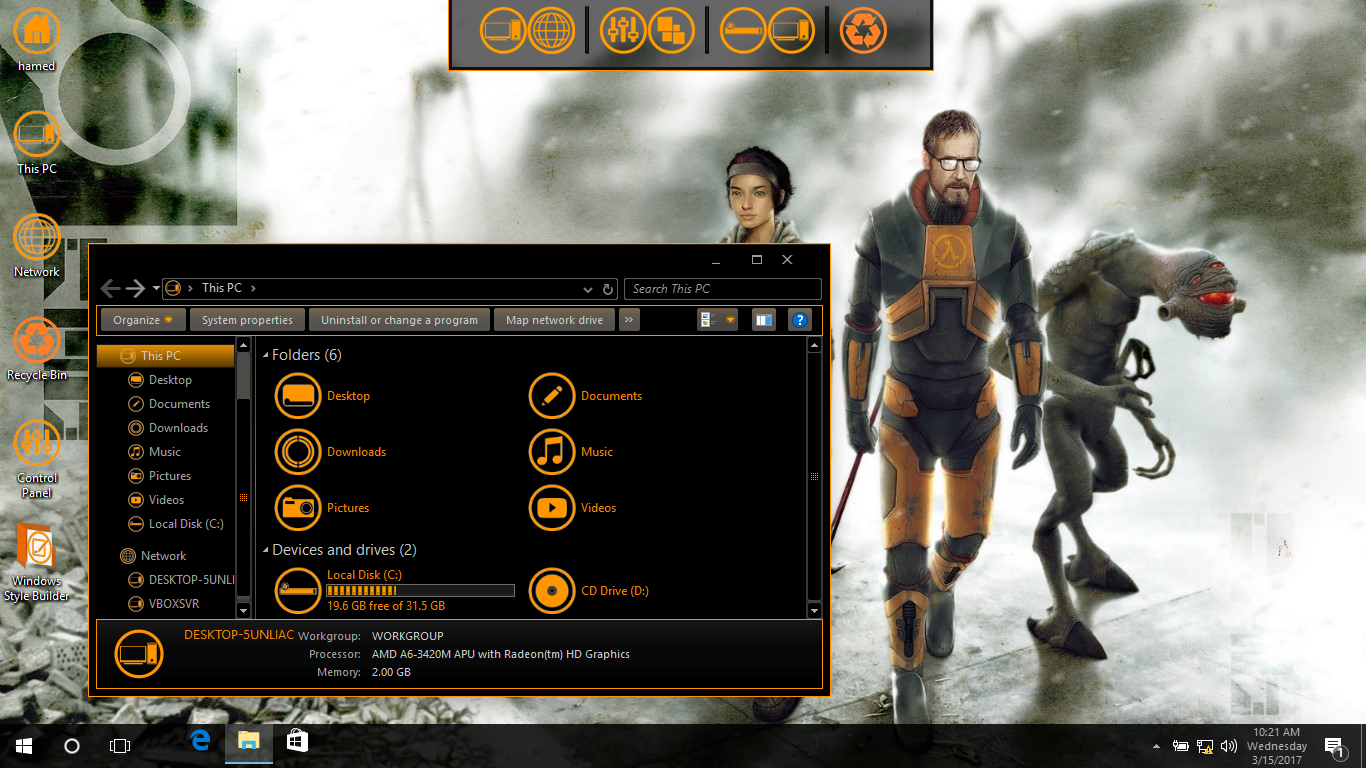The width and height of the screenshot is (1366, 768).
Task: Open the Music folder icon
Action: click(551, 452)
